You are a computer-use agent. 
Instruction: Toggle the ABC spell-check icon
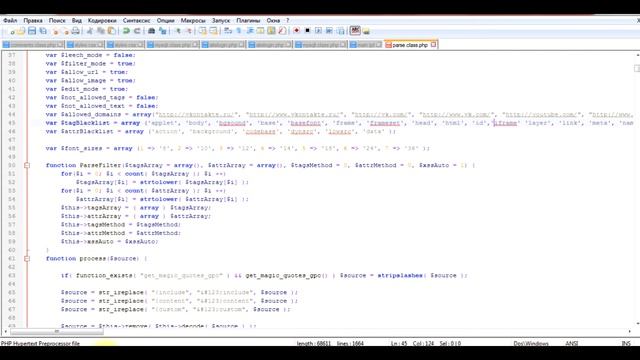[x=355, y=31]
